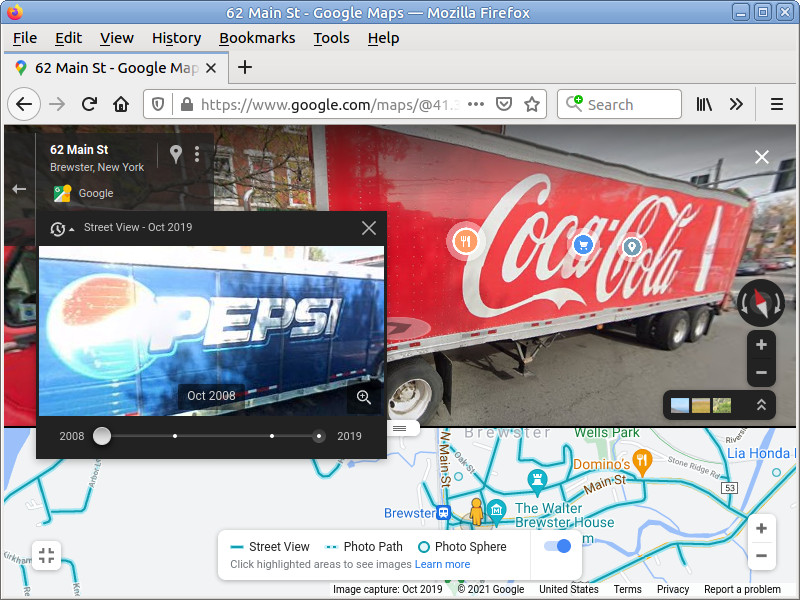
Task: Save page to Pocket
Action: (x=504, y=104)
